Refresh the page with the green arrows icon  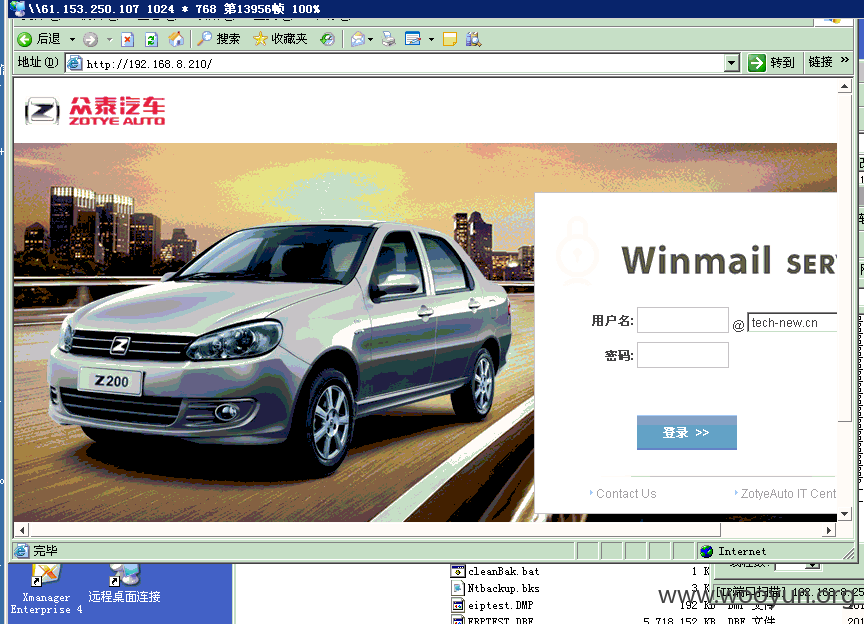point(152,39)
